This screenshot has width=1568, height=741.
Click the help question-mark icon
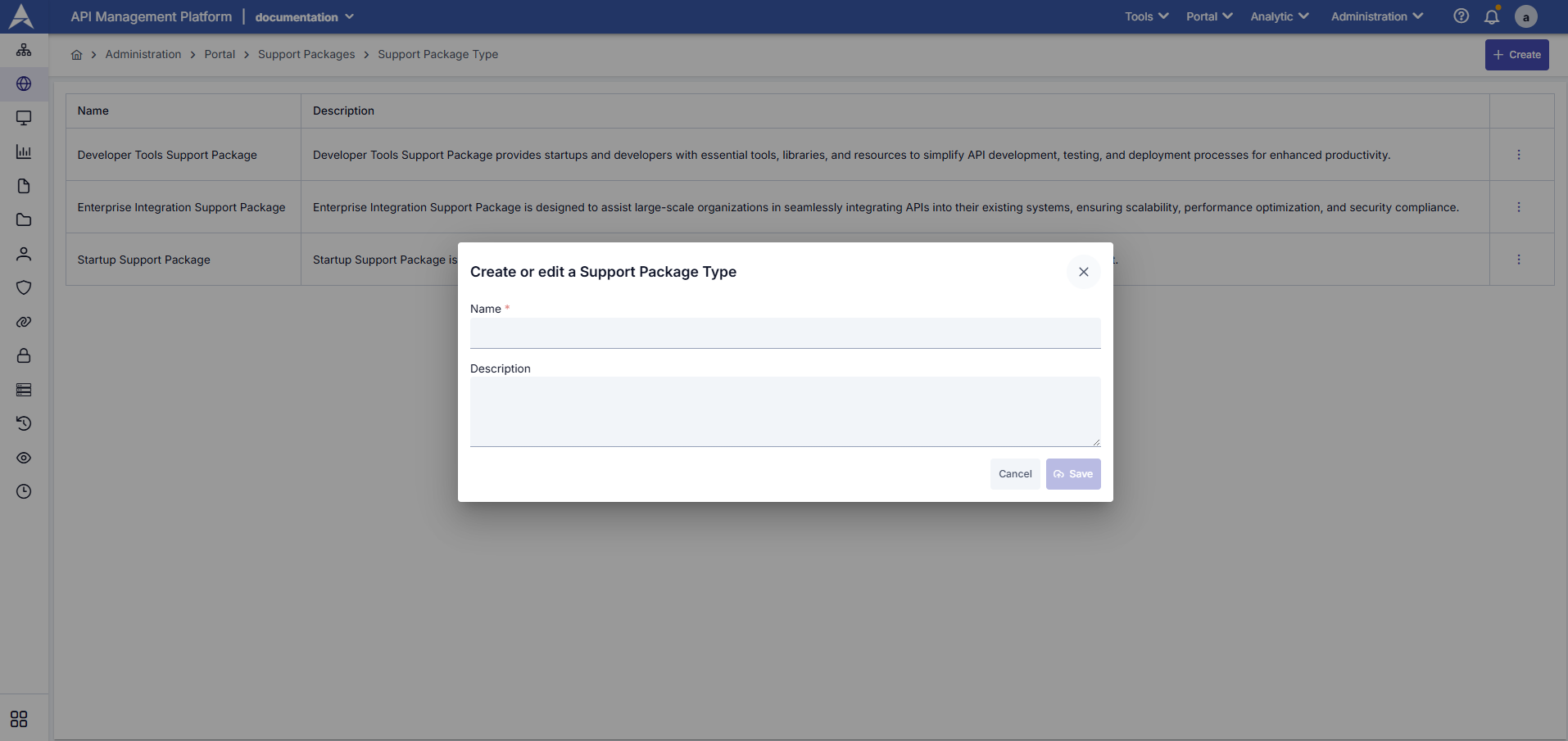pos(1461,16)
